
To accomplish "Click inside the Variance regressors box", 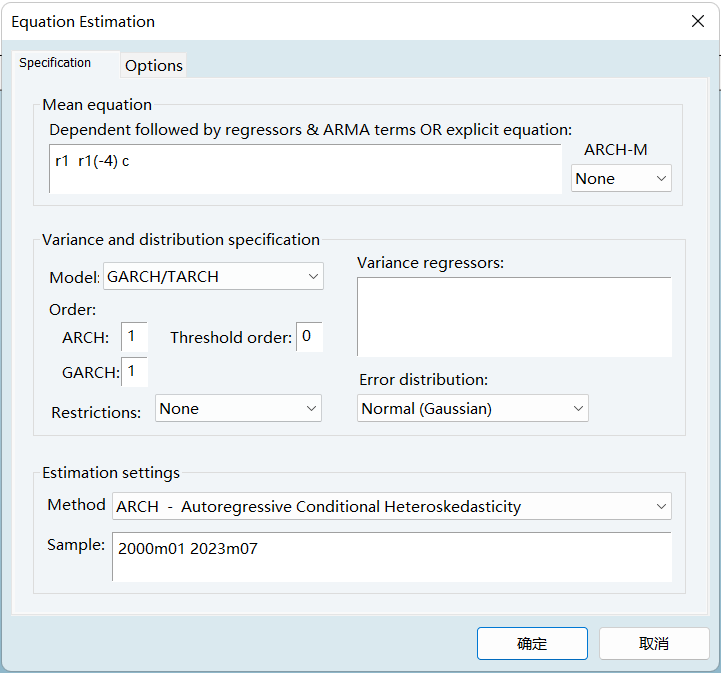I will tap(513, 317).
